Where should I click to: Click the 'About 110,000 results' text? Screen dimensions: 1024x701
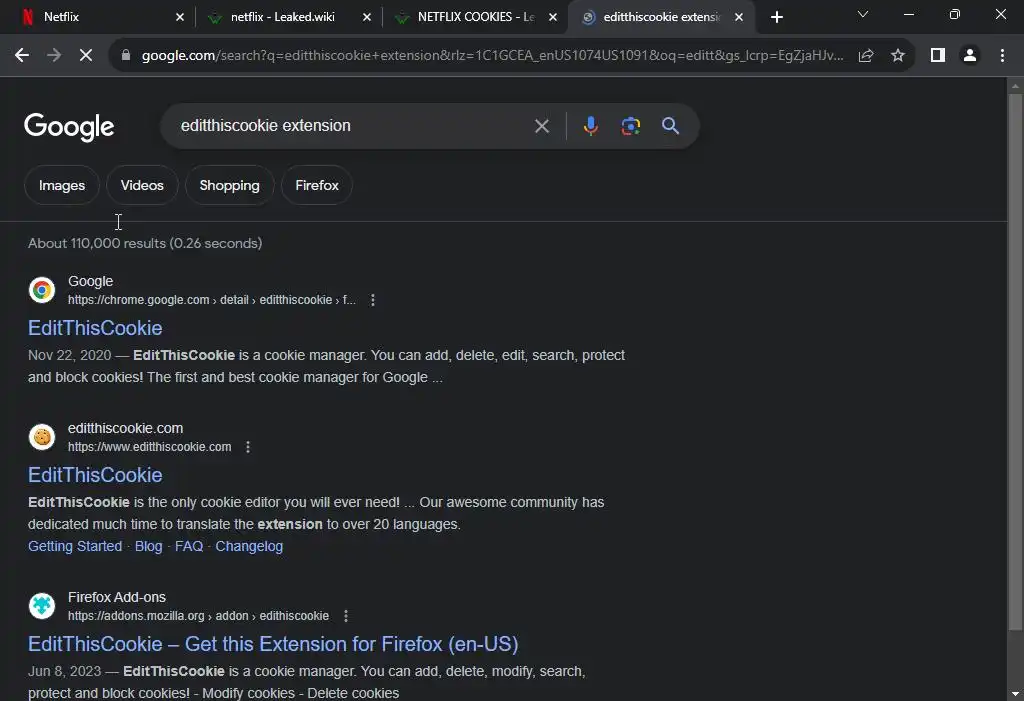pos(145,243)
